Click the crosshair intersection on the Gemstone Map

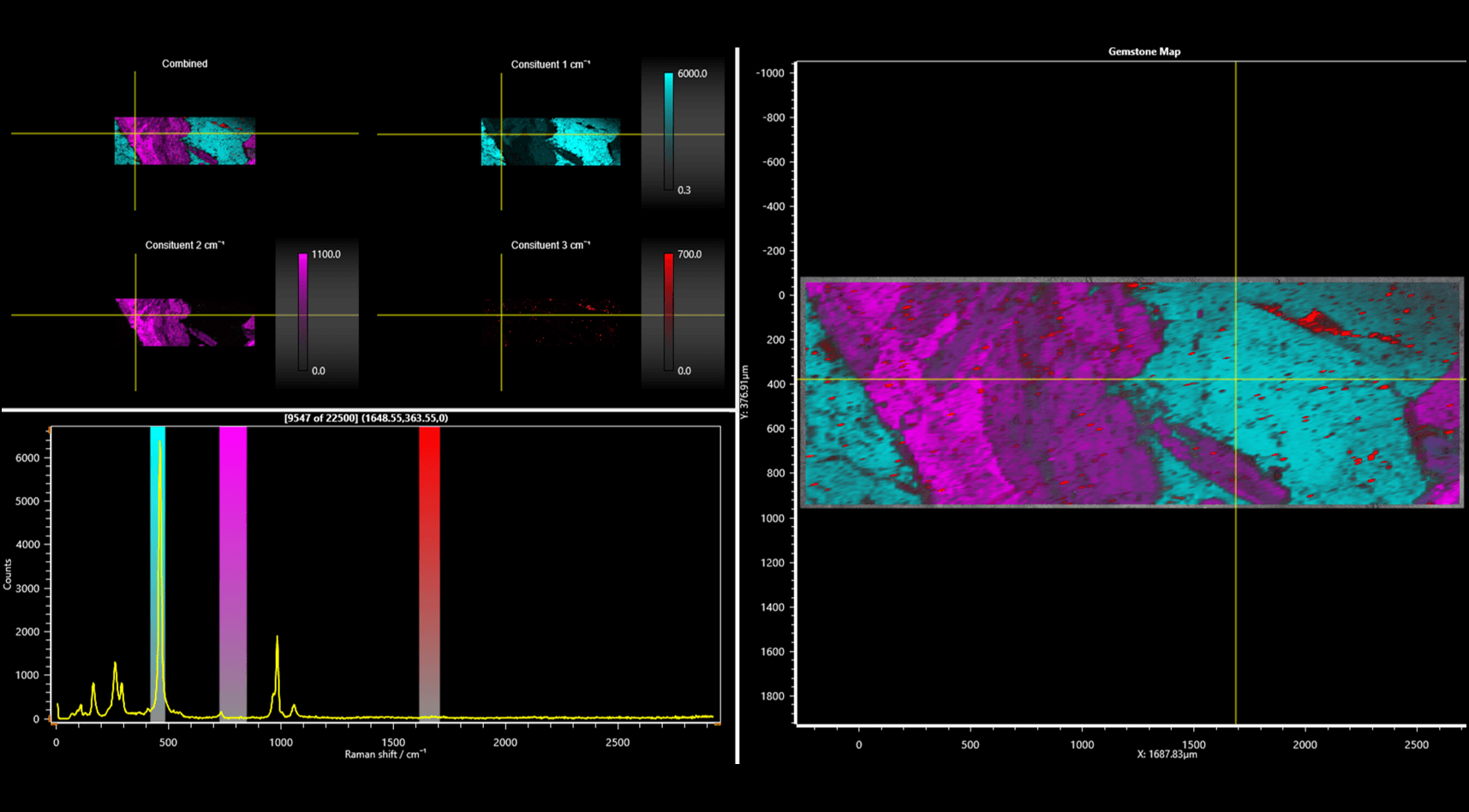coord(1235,379)
